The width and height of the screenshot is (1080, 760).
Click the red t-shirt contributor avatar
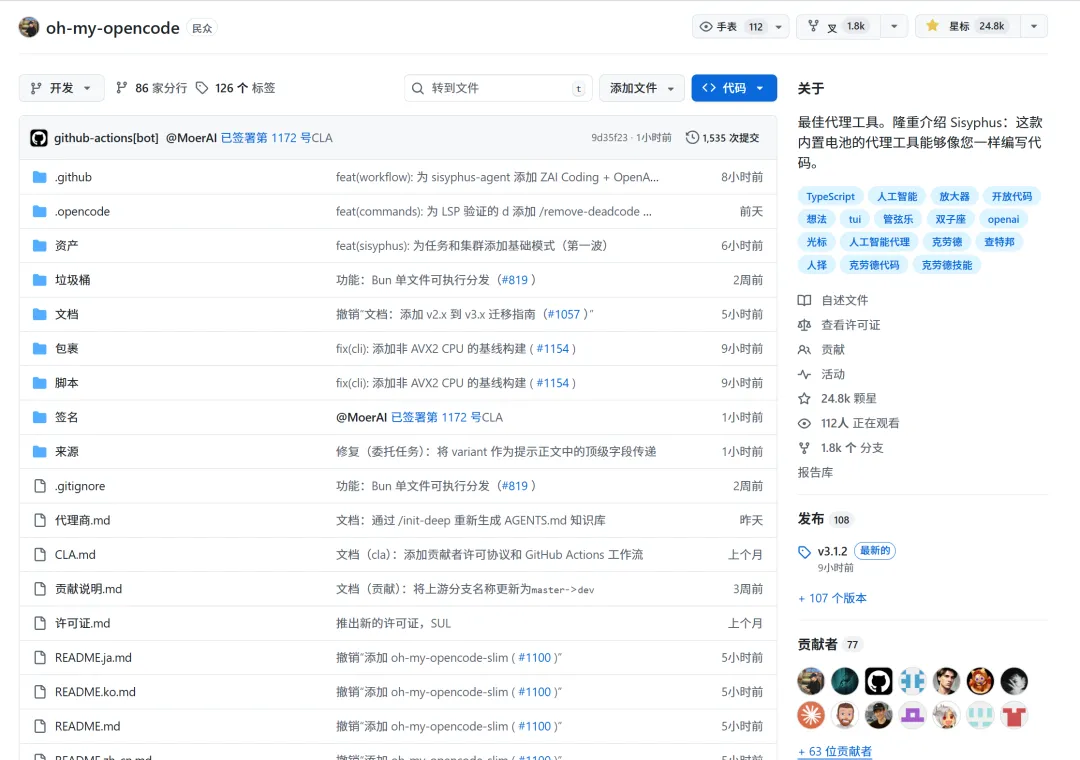tap(1014, 716)
